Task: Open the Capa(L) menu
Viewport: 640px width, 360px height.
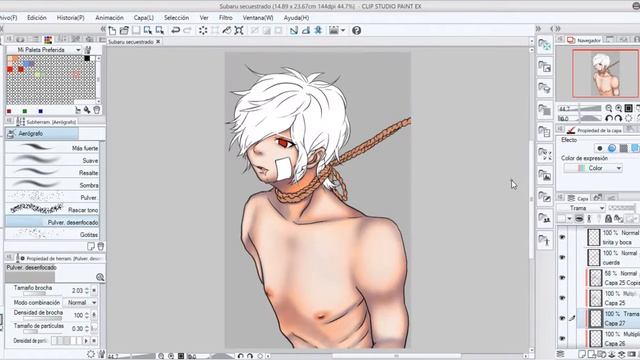Action: pyautogui.click(x=144, y=18)
